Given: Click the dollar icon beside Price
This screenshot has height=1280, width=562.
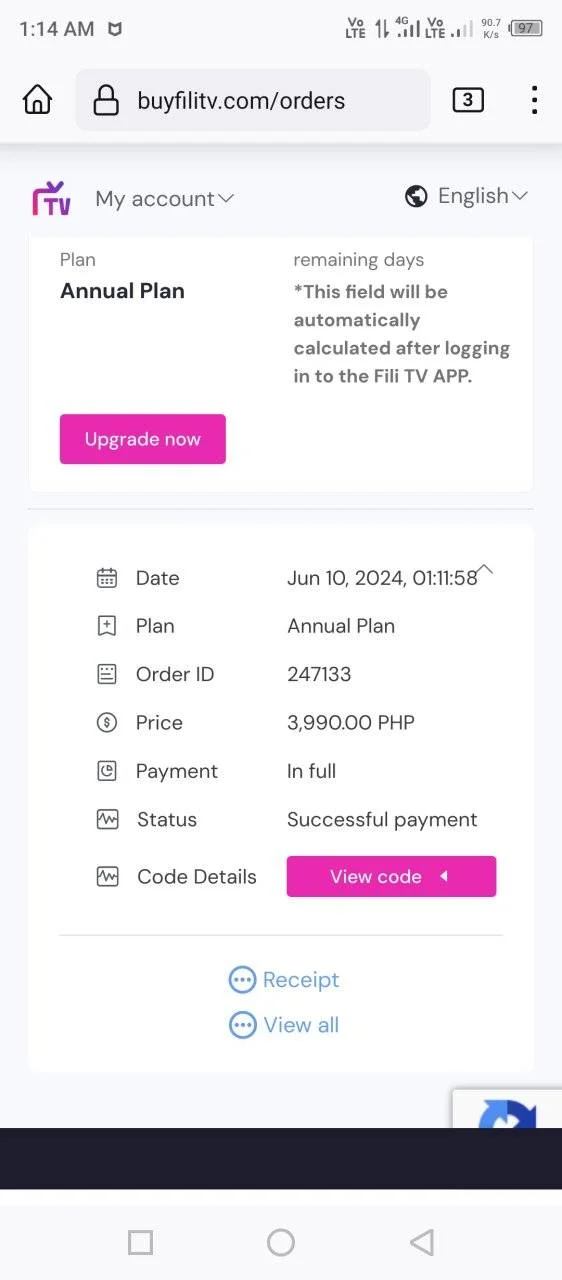Looking at the screenshot, I should point(107,723).
